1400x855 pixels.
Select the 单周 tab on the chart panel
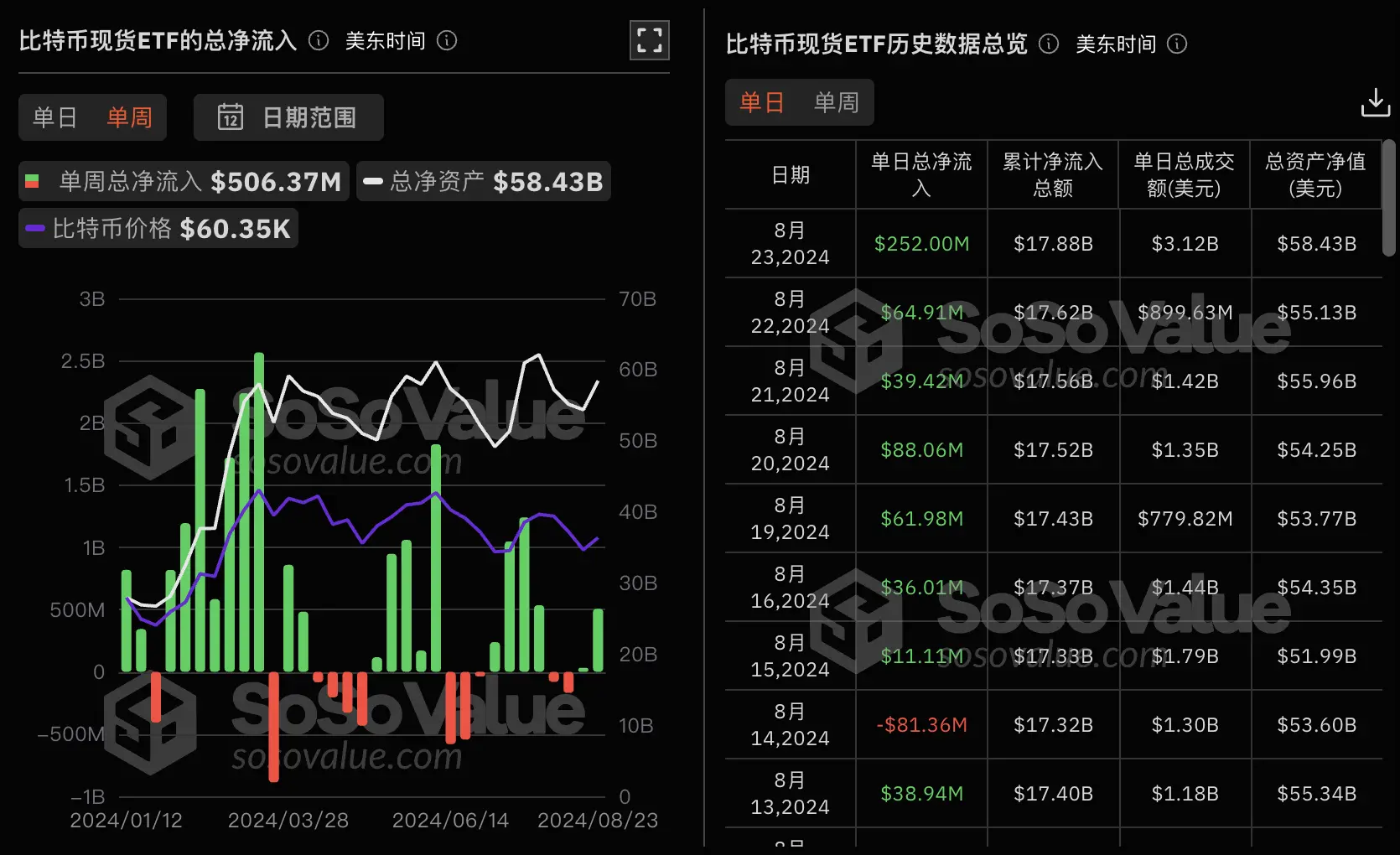point(129,117)
